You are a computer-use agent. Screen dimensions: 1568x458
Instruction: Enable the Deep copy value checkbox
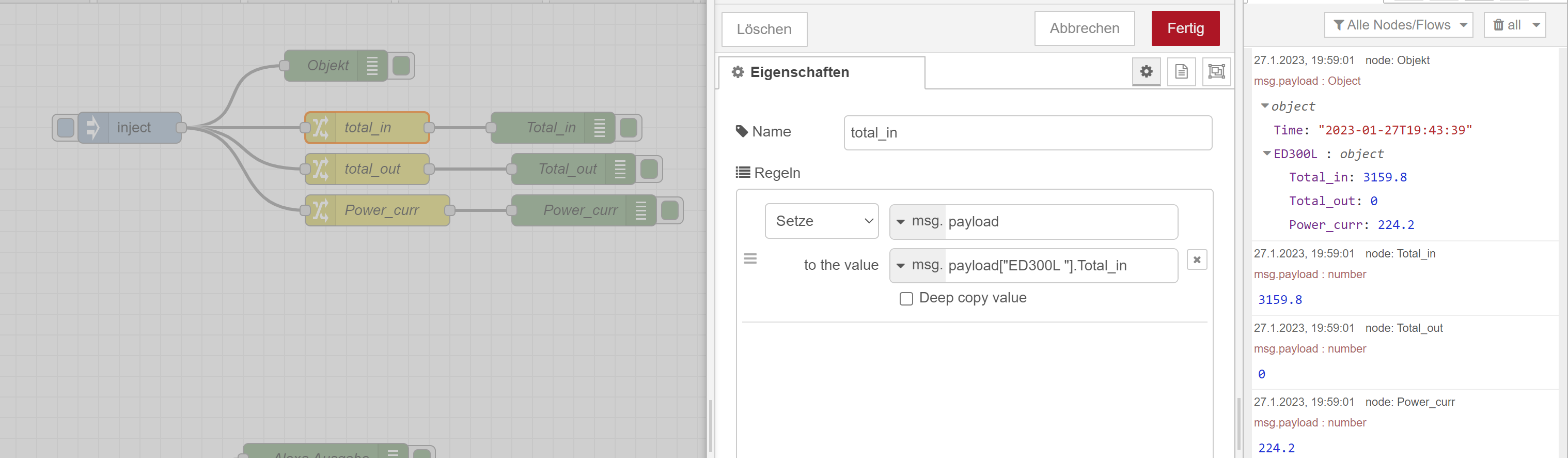906,298
